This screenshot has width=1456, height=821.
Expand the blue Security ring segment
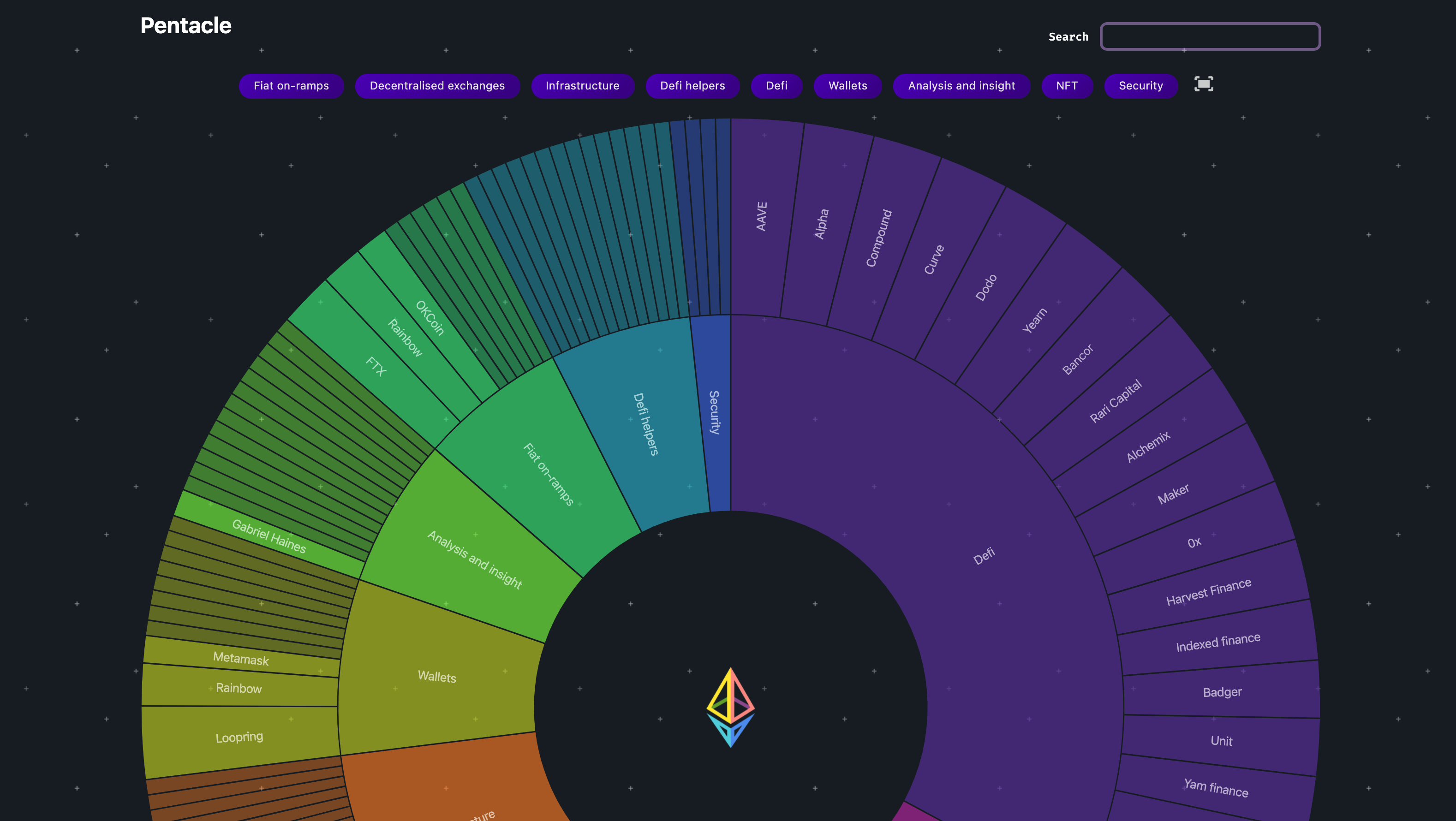[714, 412]
